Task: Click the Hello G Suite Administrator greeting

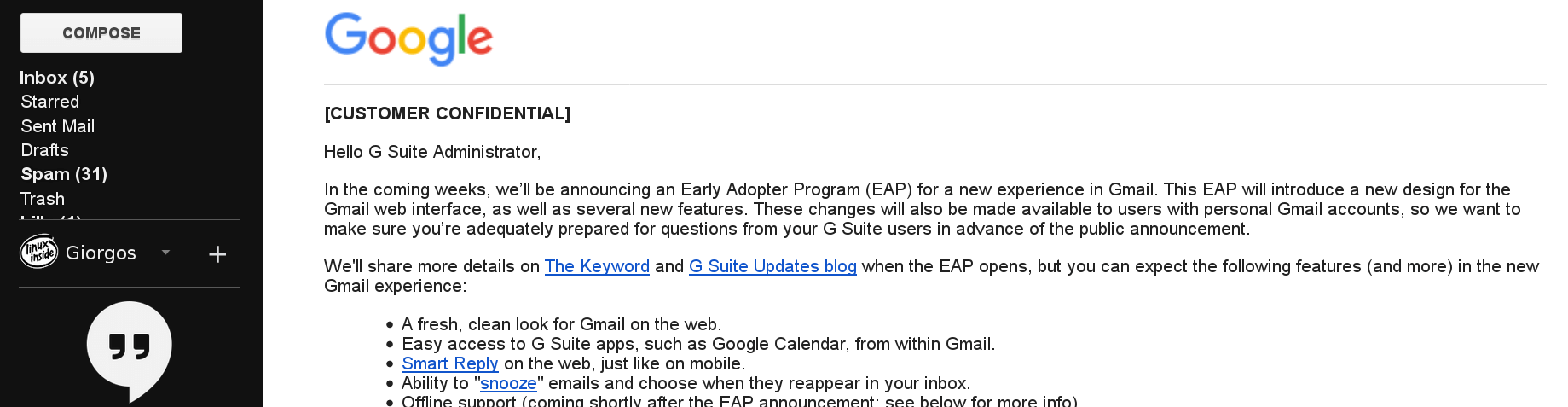Action: pos(432,152)
